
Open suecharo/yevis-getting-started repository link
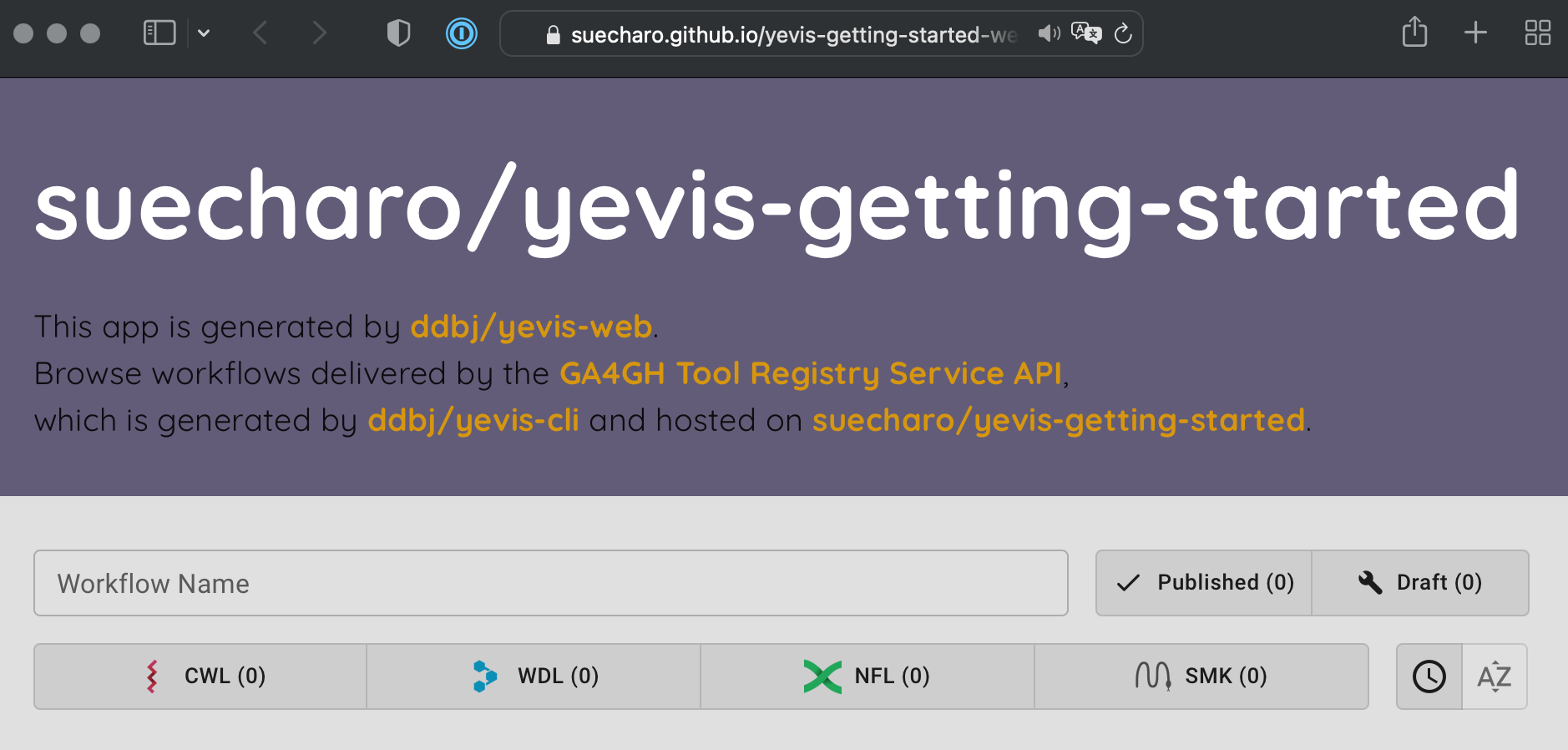1059,420
